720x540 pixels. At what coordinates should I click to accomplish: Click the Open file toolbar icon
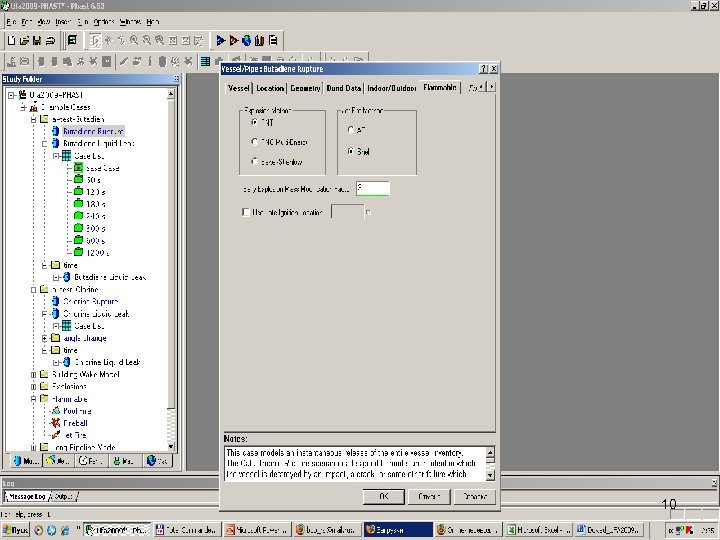pyautogui.click(x=24, y=41)
